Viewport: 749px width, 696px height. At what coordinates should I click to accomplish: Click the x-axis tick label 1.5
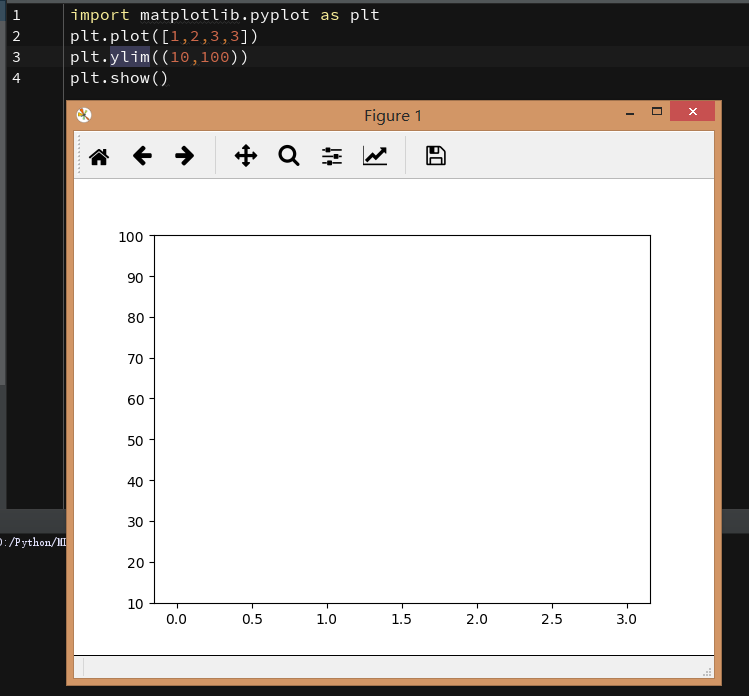[x=402, y=619]
